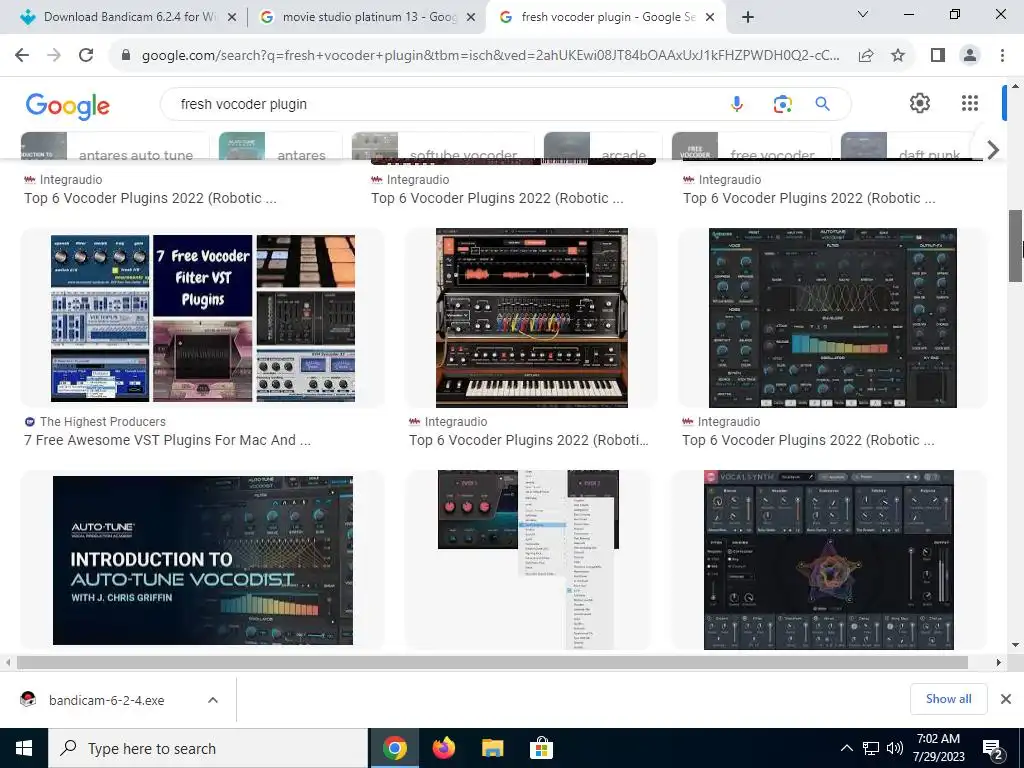
Task: Open network status tray icon
Action: [x=871, y=748]
